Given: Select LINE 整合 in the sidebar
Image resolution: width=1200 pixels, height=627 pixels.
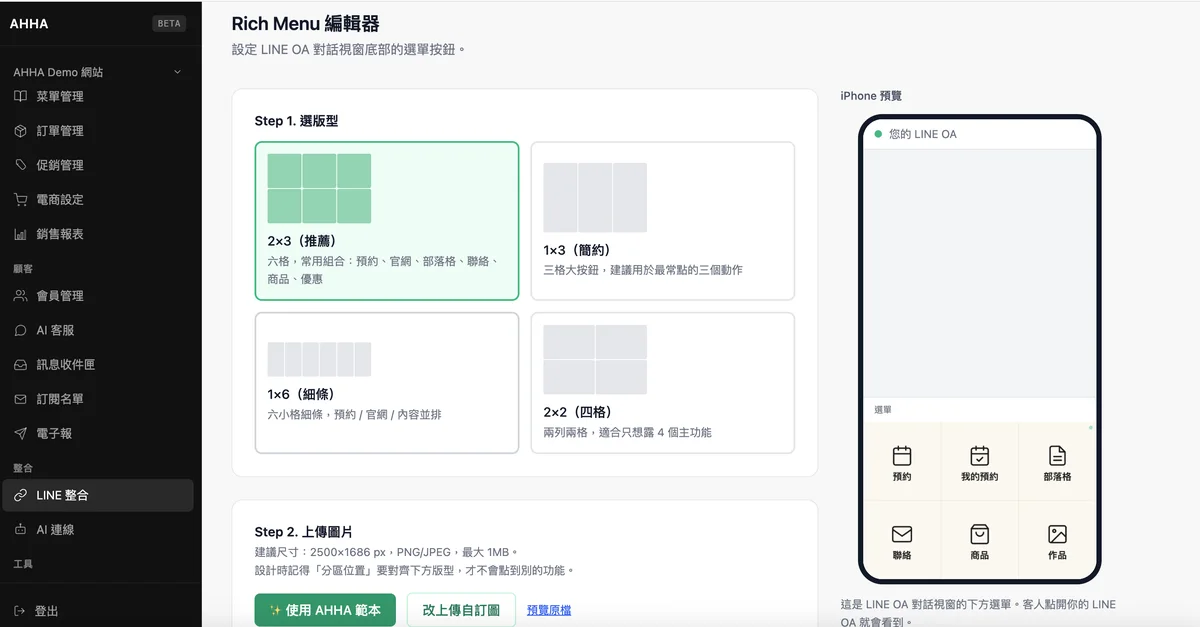Looking at the screenshot, I should [x=98, y=495].
